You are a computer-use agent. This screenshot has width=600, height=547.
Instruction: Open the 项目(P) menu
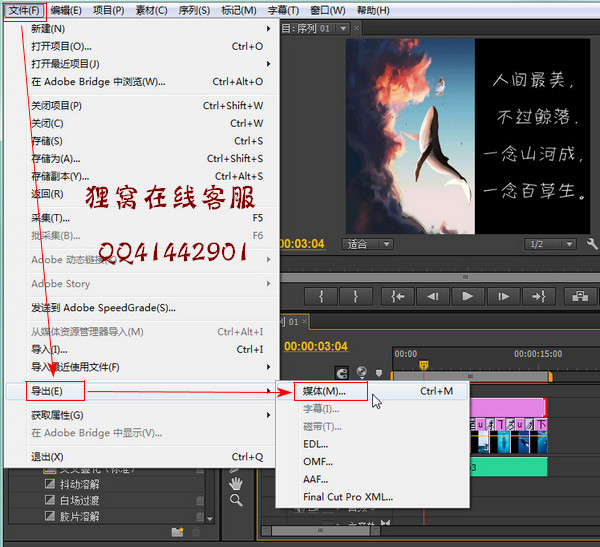[x=109, y=10]
